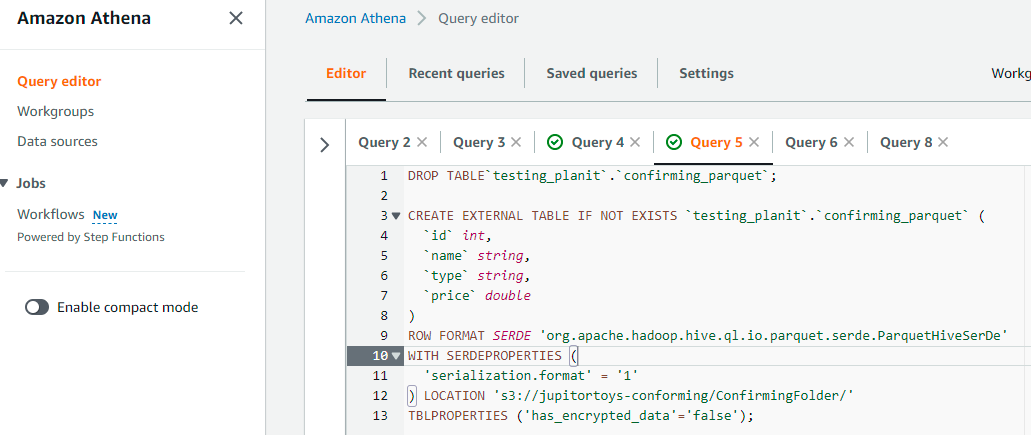This screenshot has width=1031, height=435.
Task: Fold the WITH SERDEPROPERTIES code block
Action: (396, 355)
